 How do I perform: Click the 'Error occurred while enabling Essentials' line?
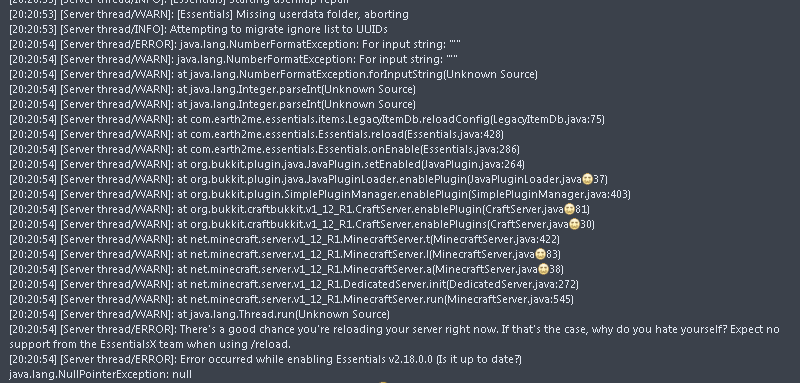(265, 359)
